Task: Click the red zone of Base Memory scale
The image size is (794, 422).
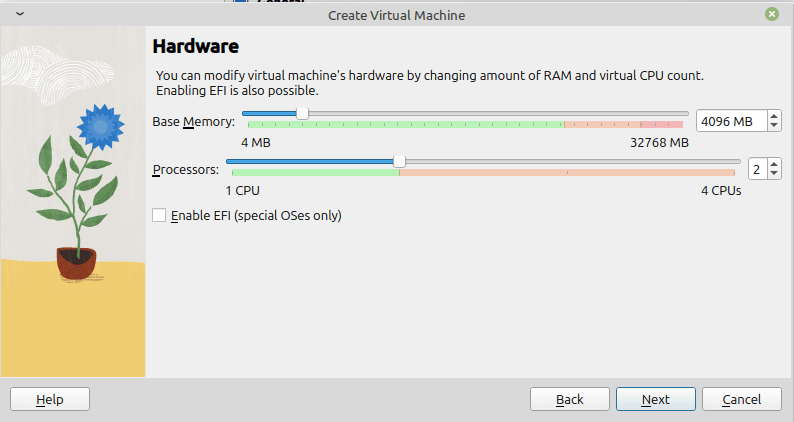Action: (x=662, y=125)
